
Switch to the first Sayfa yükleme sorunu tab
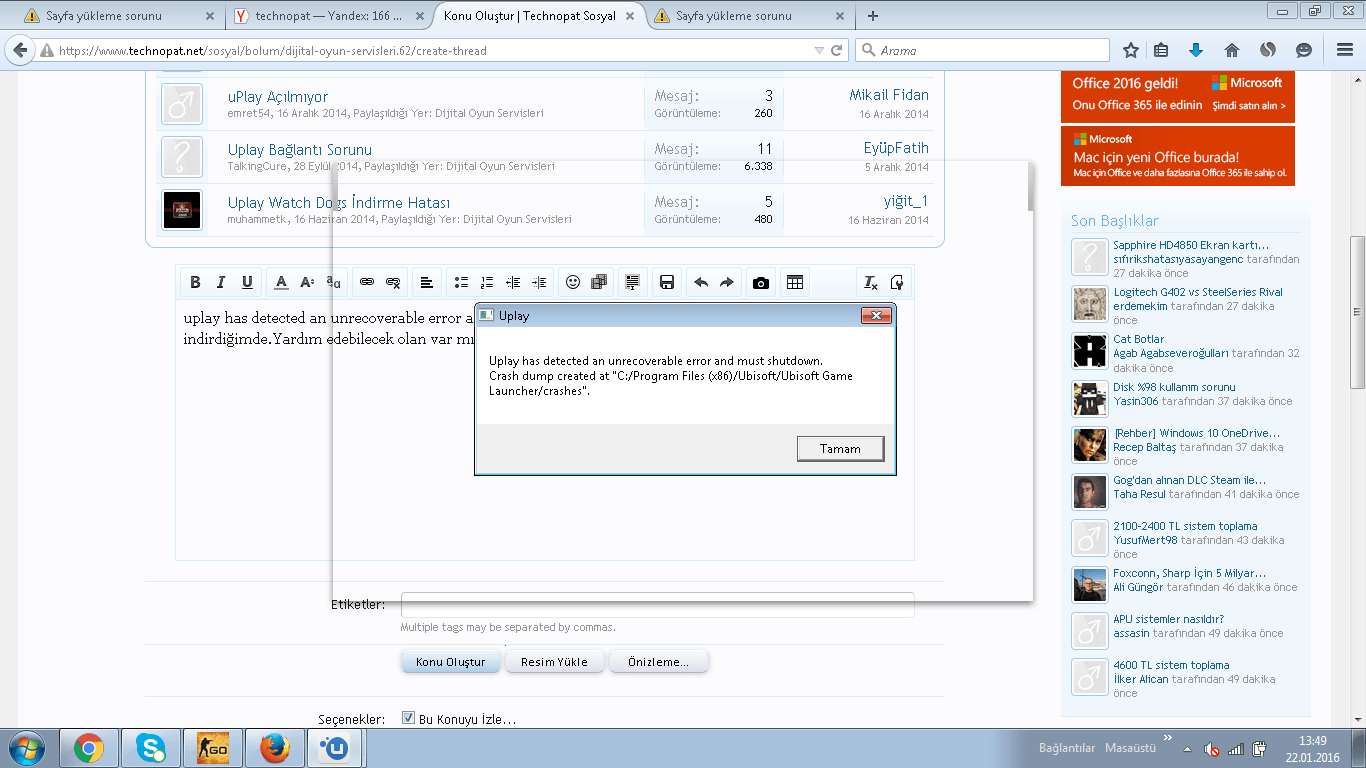[118, 16]
